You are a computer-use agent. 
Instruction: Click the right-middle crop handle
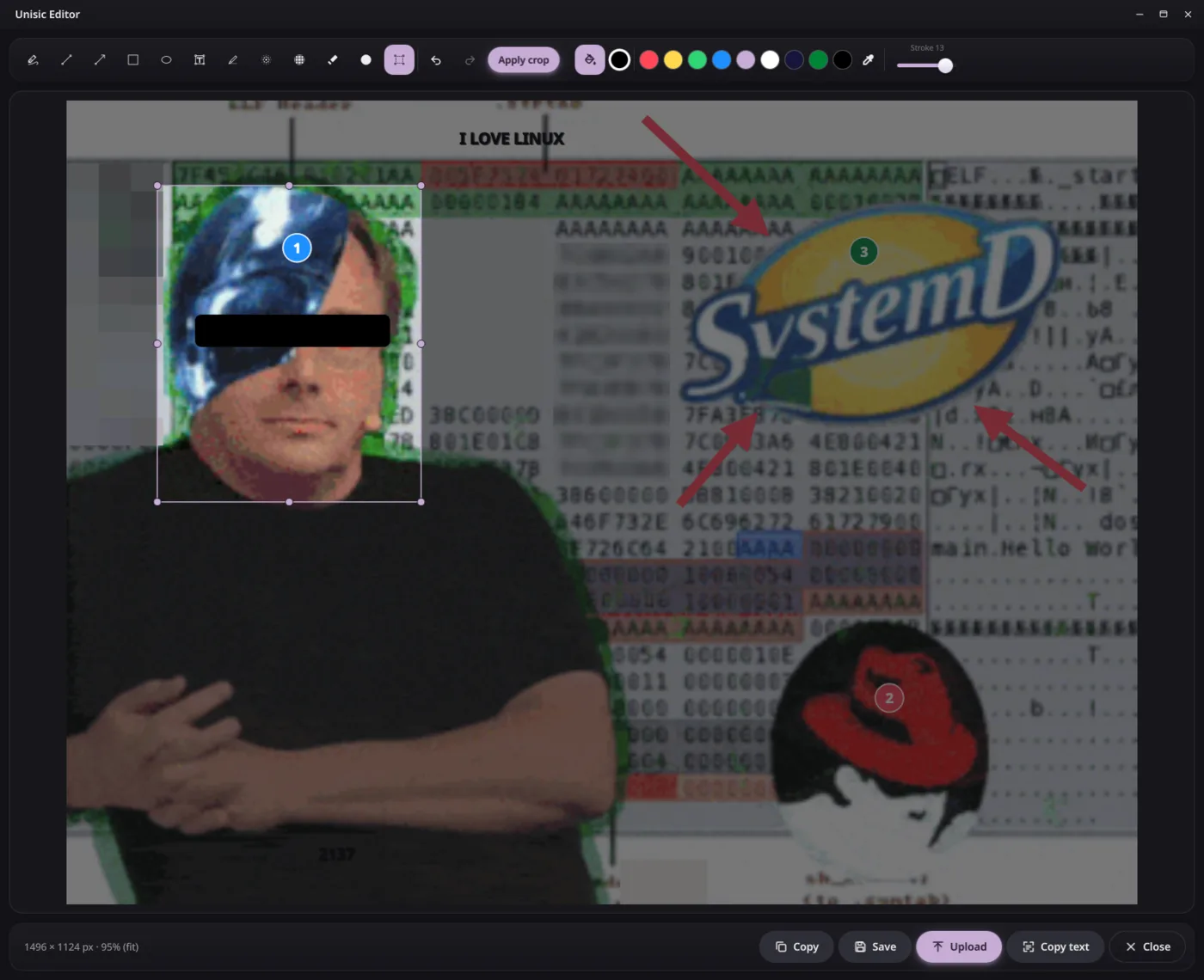coord(421,344)
